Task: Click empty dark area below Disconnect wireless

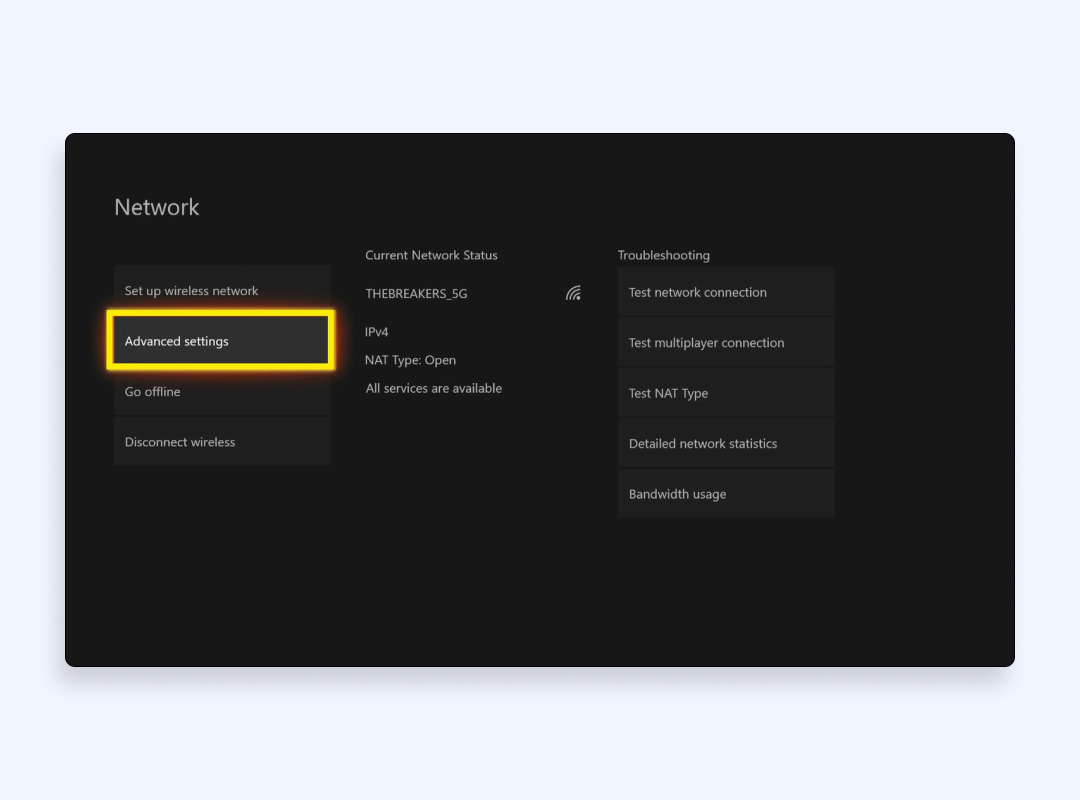Action: click(221, 560)
